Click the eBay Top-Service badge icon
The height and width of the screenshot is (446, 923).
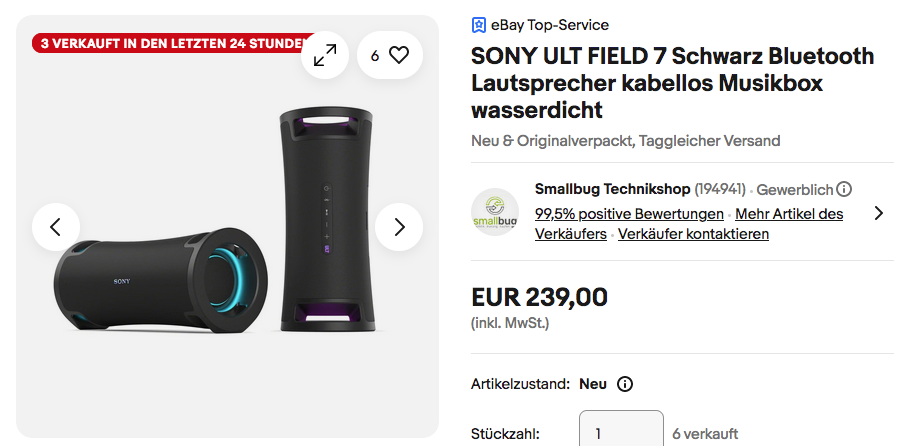pyautogui.click(x=479, y=25)
